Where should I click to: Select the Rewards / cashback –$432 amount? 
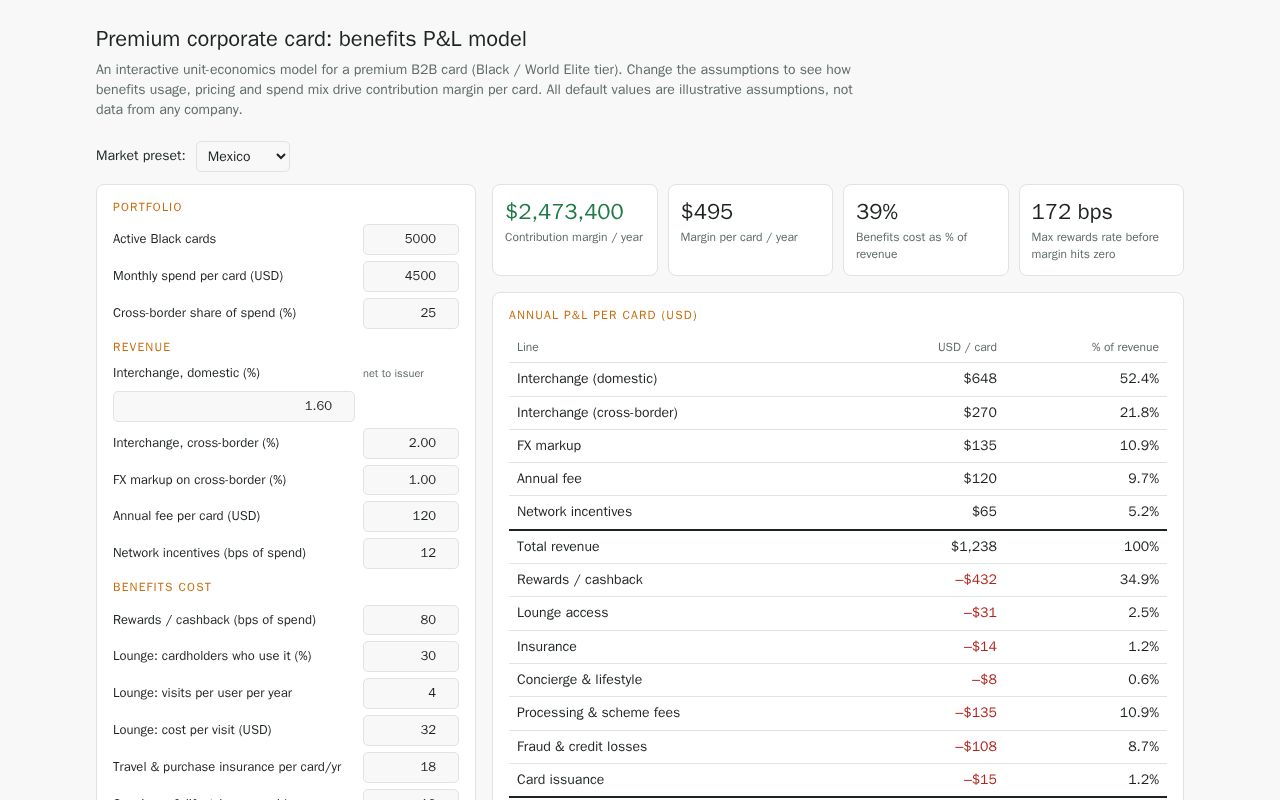pos(976,580)
